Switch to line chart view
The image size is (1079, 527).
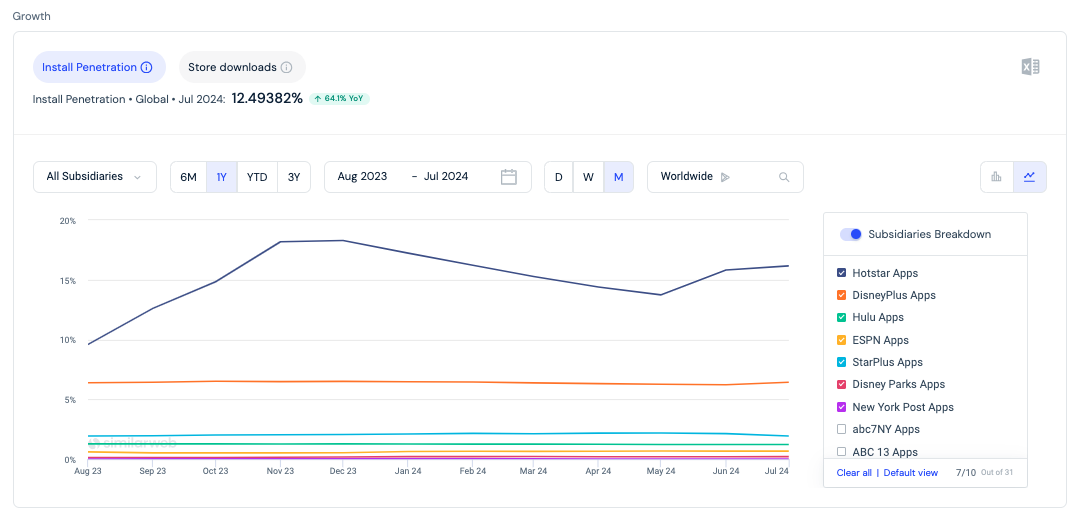(1029, 177)
